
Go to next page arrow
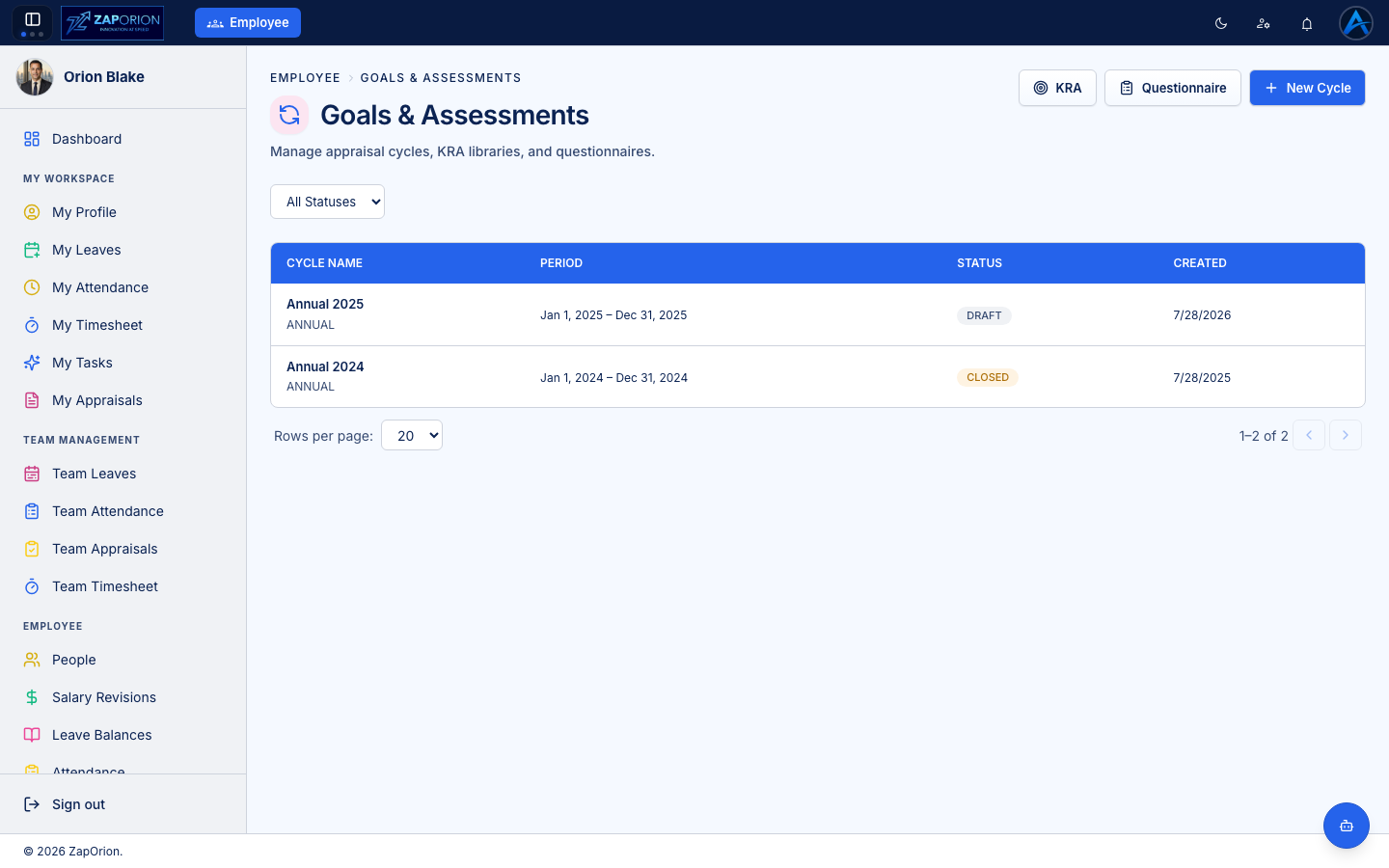(x=1346, y=435)
